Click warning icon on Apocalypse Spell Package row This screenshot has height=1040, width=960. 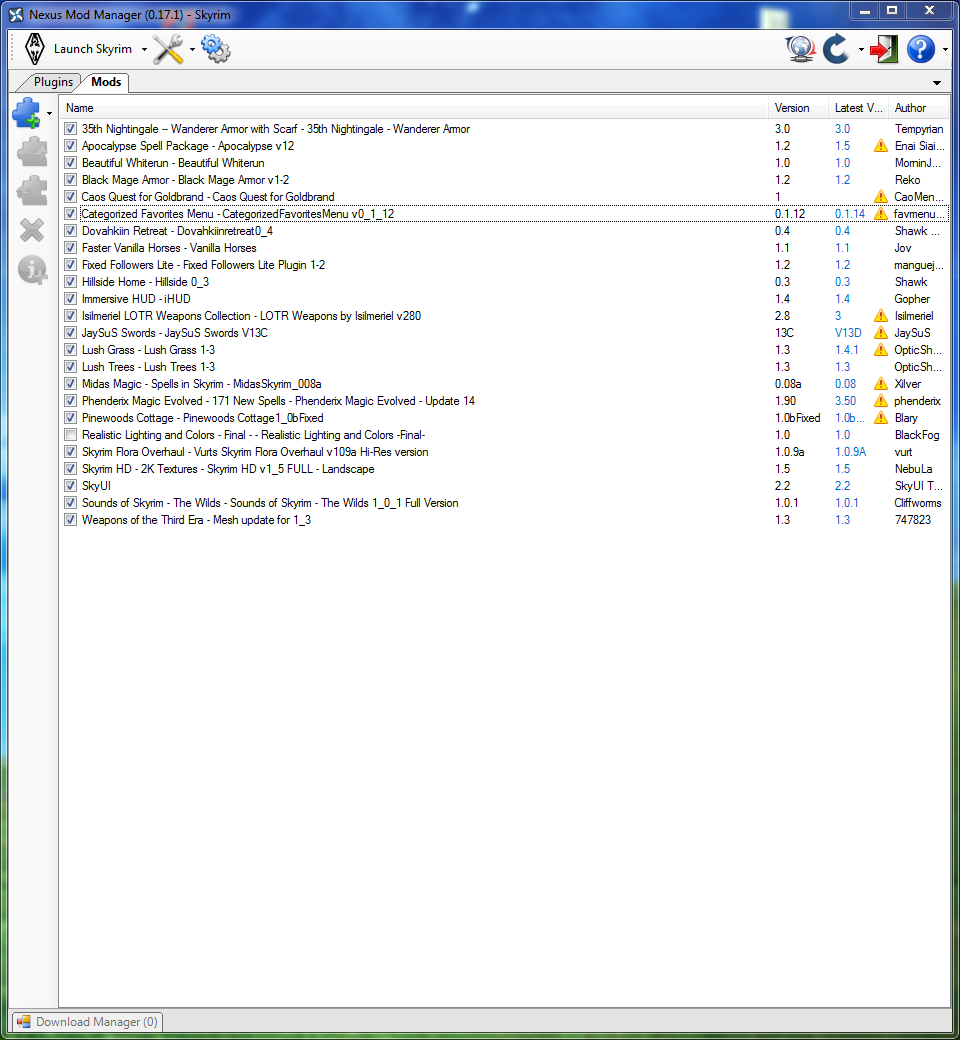coord(880,146)
